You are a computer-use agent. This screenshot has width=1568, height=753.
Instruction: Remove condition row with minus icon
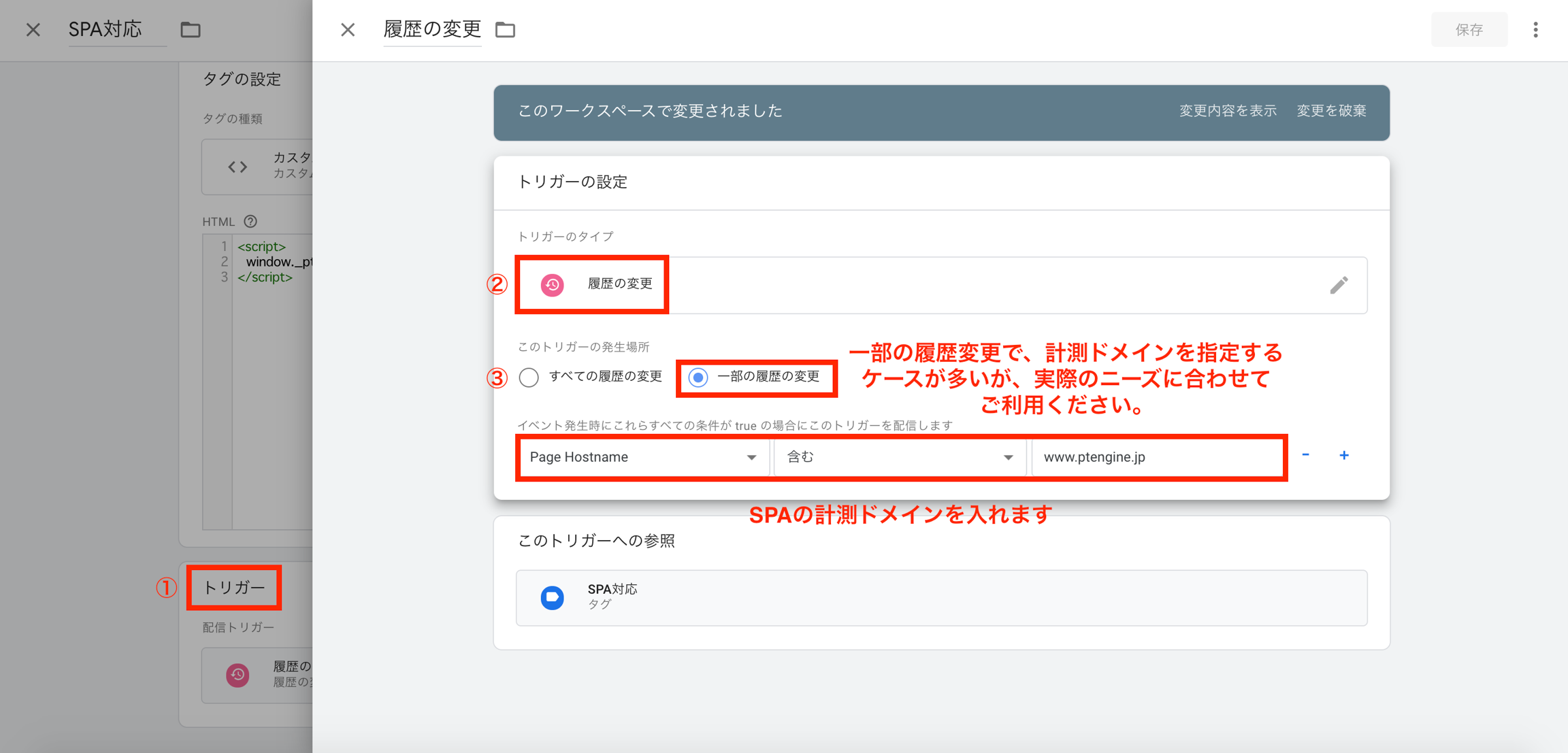coord(1305,456)
